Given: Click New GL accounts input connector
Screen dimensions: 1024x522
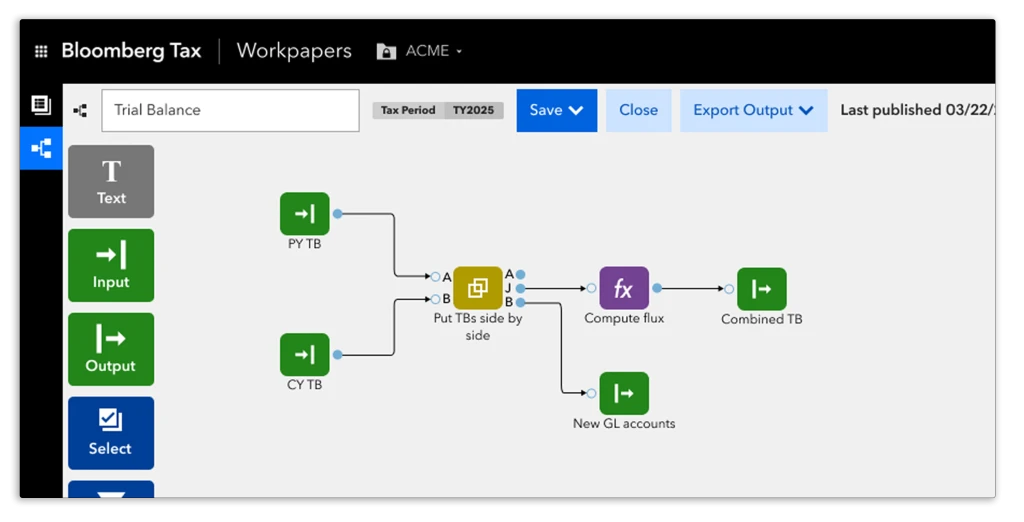Looking at the screenshot, I should point(591,393).
